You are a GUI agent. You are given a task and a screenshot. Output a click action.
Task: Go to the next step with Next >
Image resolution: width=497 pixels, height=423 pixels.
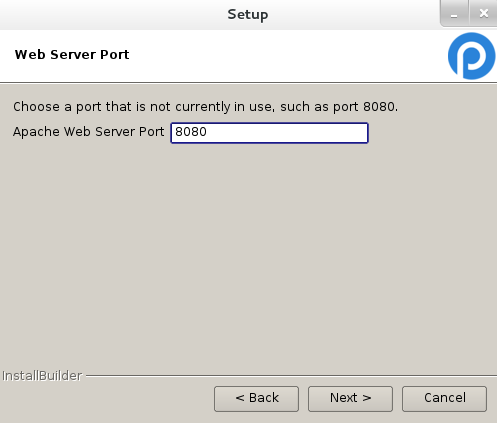pos(350,399)
